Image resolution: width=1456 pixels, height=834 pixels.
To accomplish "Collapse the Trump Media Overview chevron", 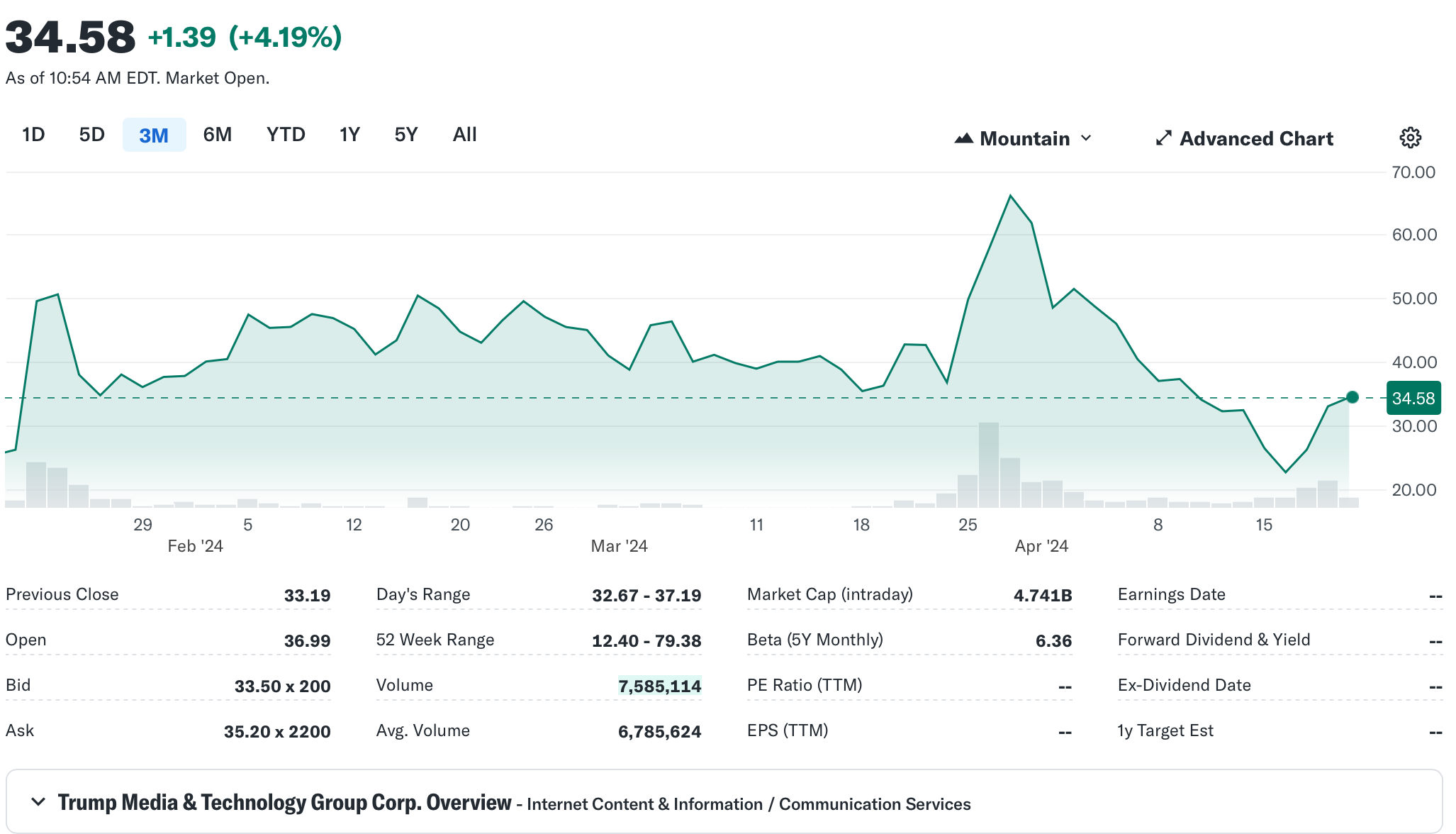I will (x=38, y=802).
